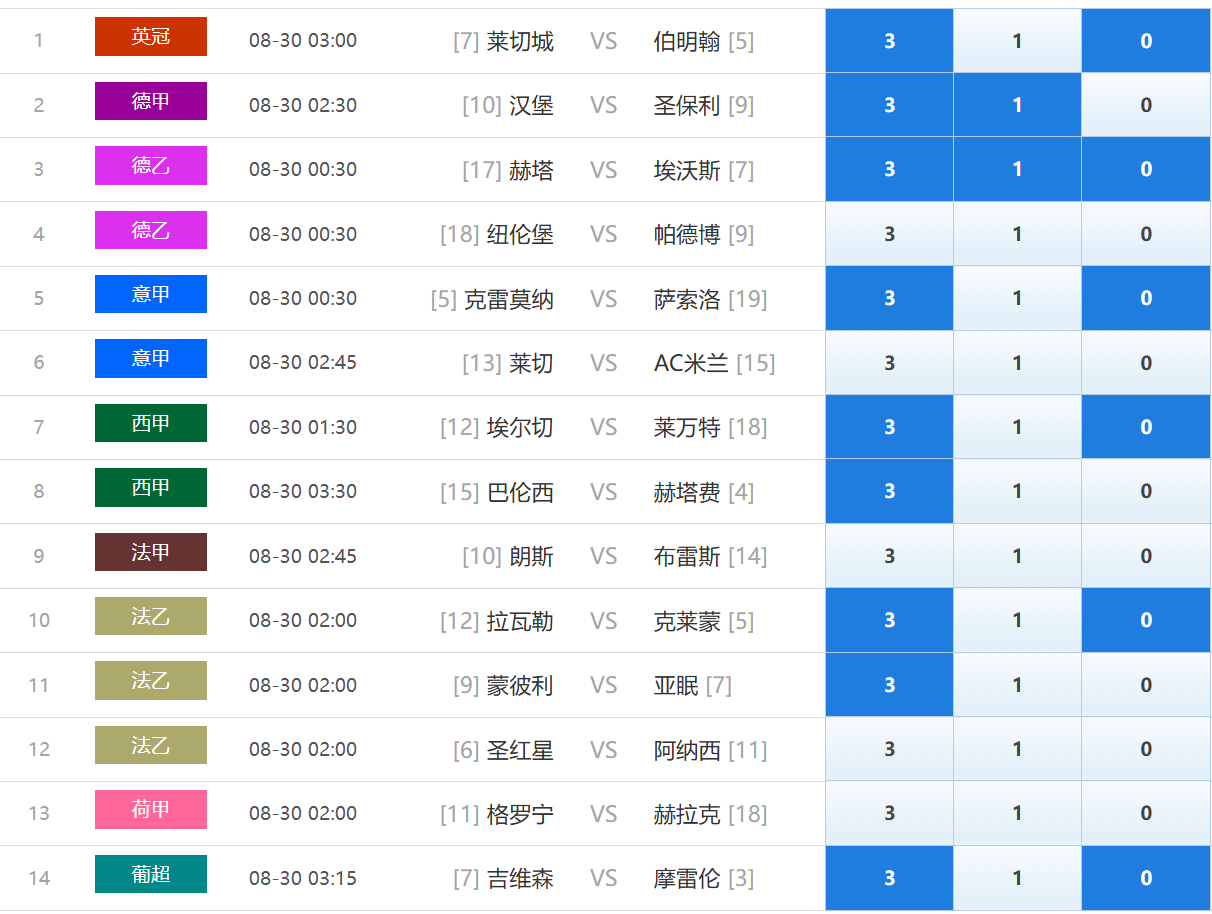Toggle the 3 pick for 拉瓦勒 vs 克莱蒙

tap(889, 620)
